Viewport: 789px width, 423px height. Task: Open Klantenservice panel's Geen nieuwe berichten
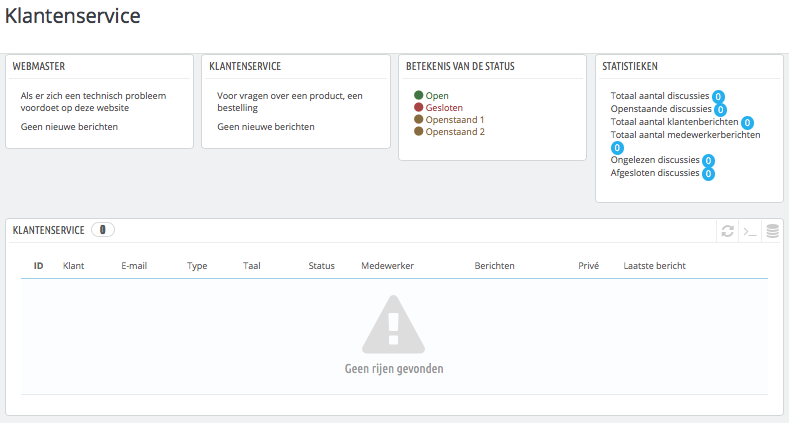point(266,127)
